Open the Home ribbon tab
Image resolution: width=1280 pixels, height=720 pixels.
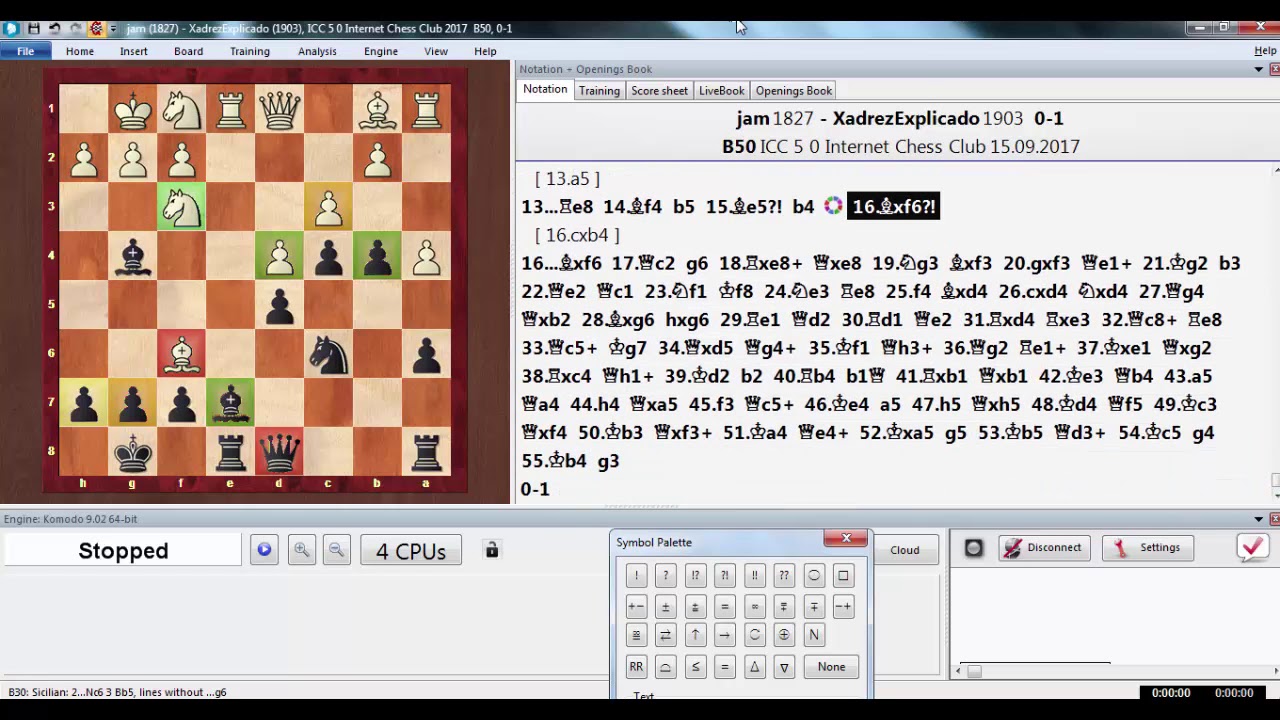80,51
